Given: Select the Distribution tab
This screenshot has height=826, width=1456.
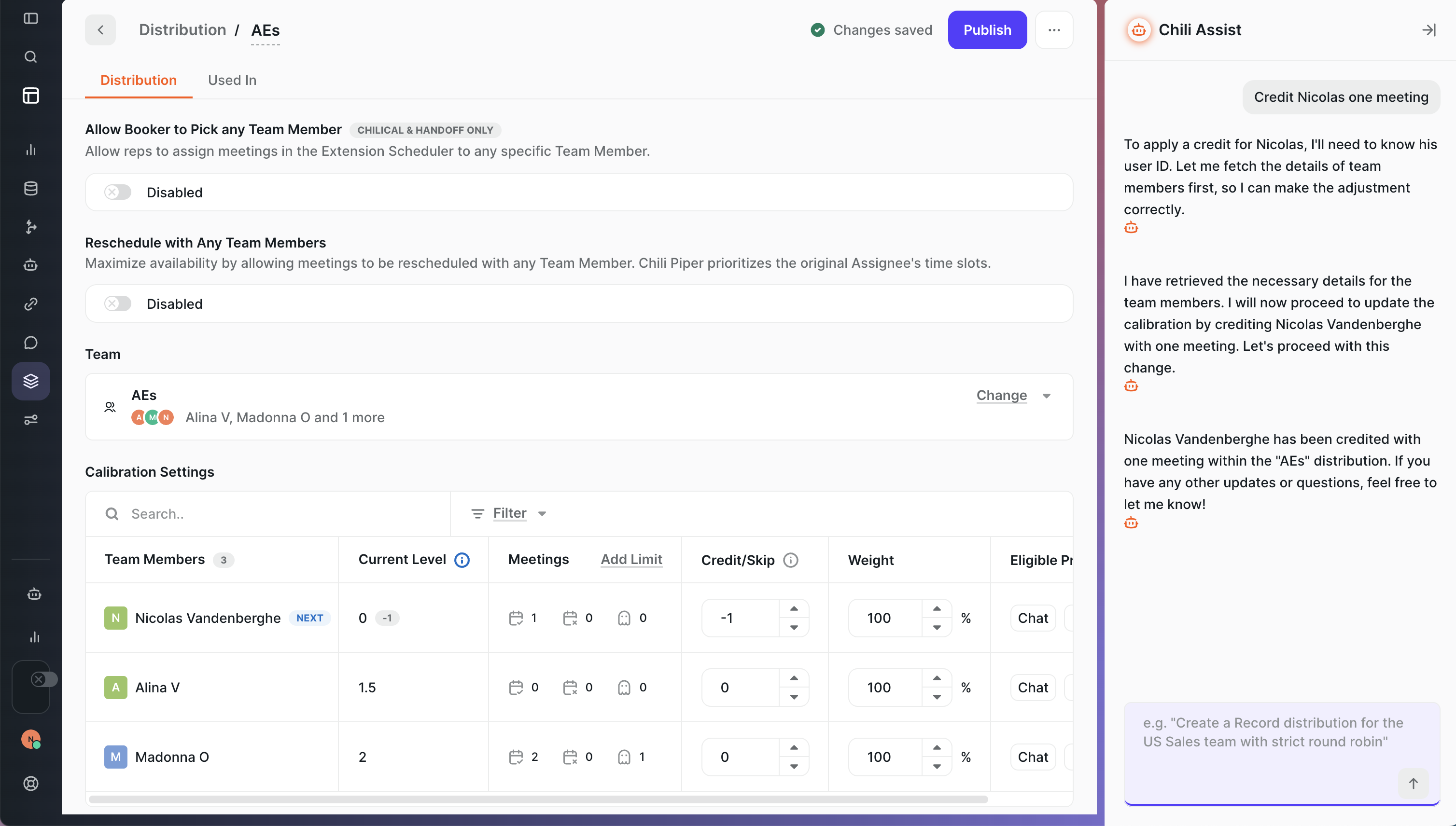Looking at the screenshot, I should click(138, 80).
